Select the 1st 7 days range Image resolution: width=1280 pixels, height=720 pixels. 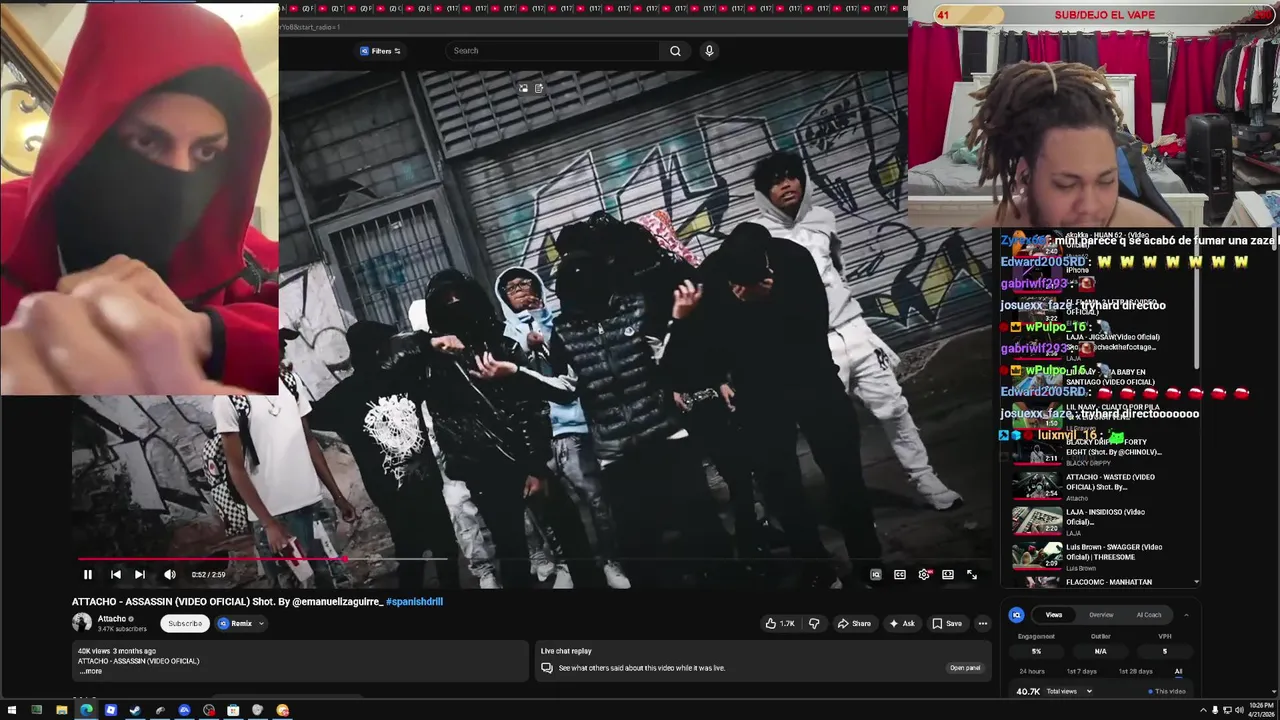pos(1082,671)
